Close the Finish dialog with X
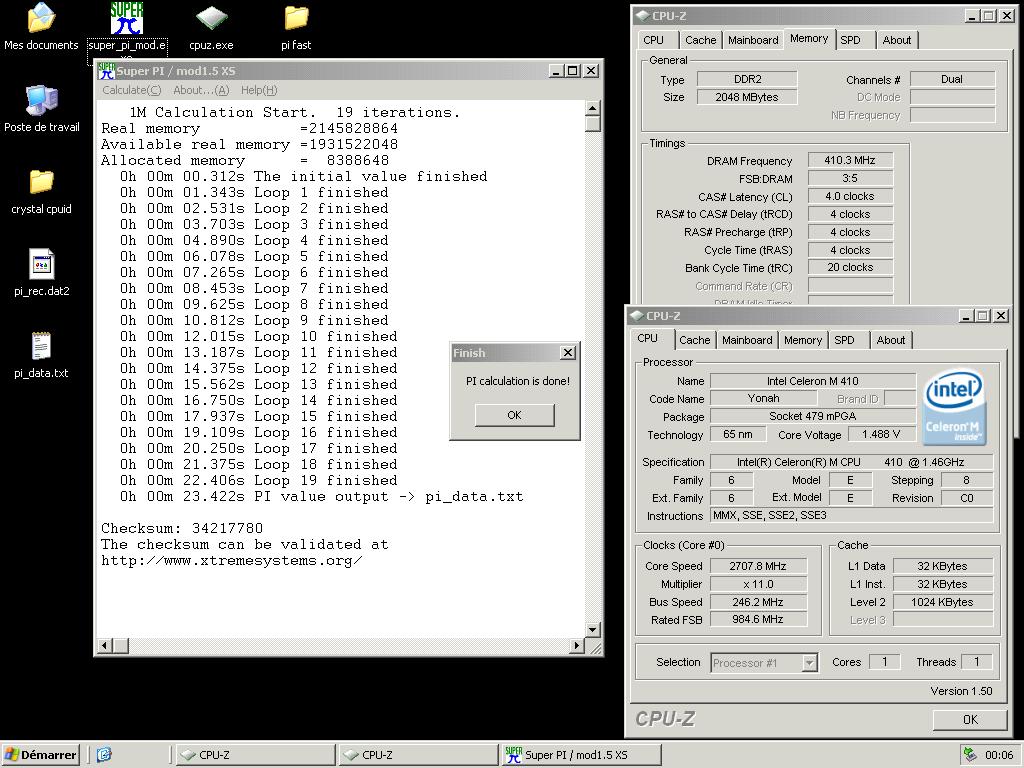 coord(568,353)
